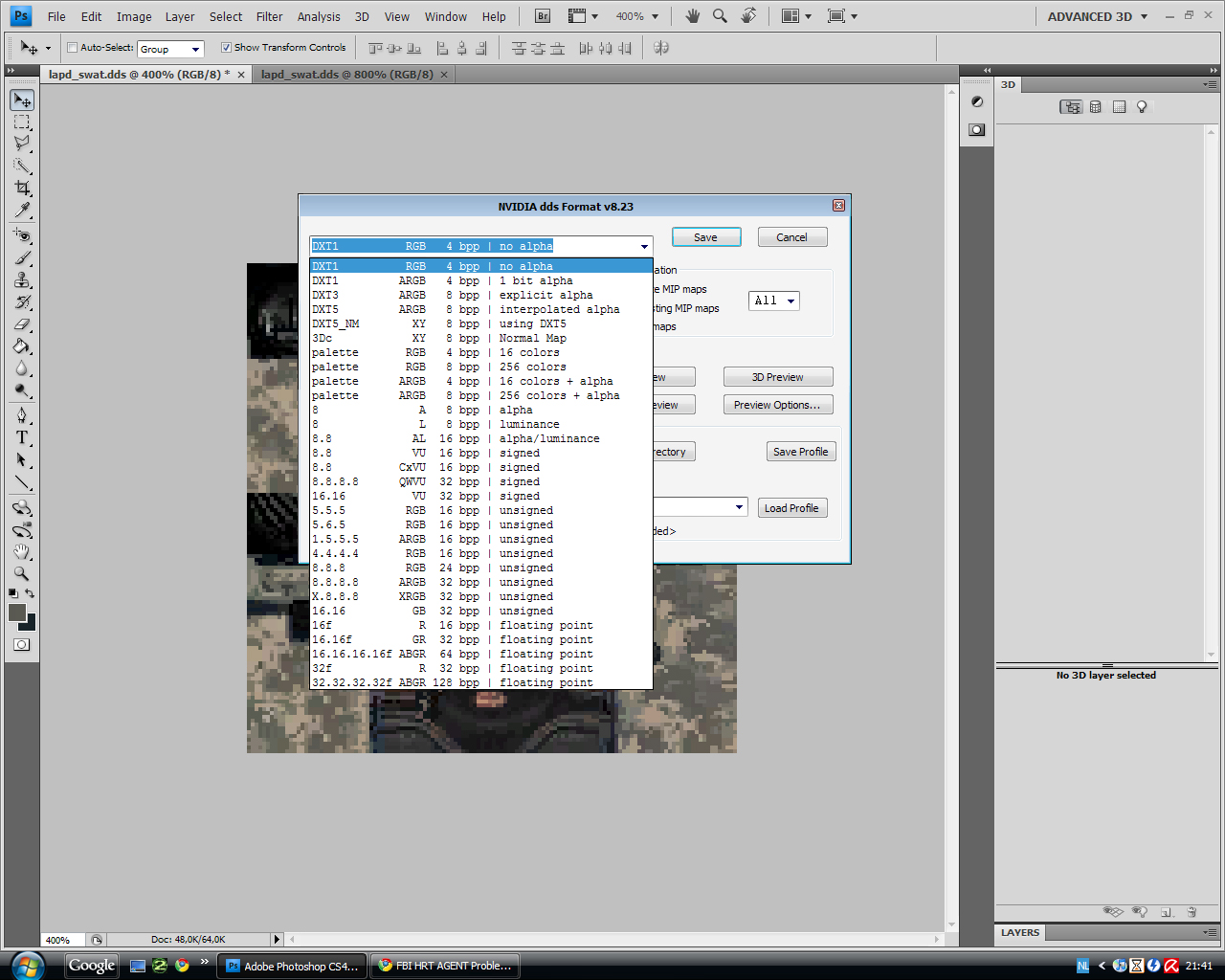Toggle Filter By Whole Scene in 3D panel
Image resolution: width=1225 pixels, height=980 pixels.
1071,107
